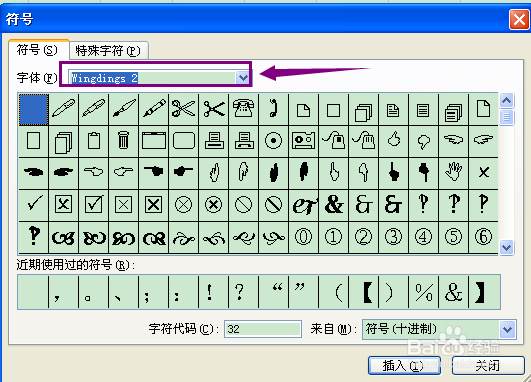Pick recently used closing double quote
This screenshot has width=531, height=382.
(x=303, y=292)
